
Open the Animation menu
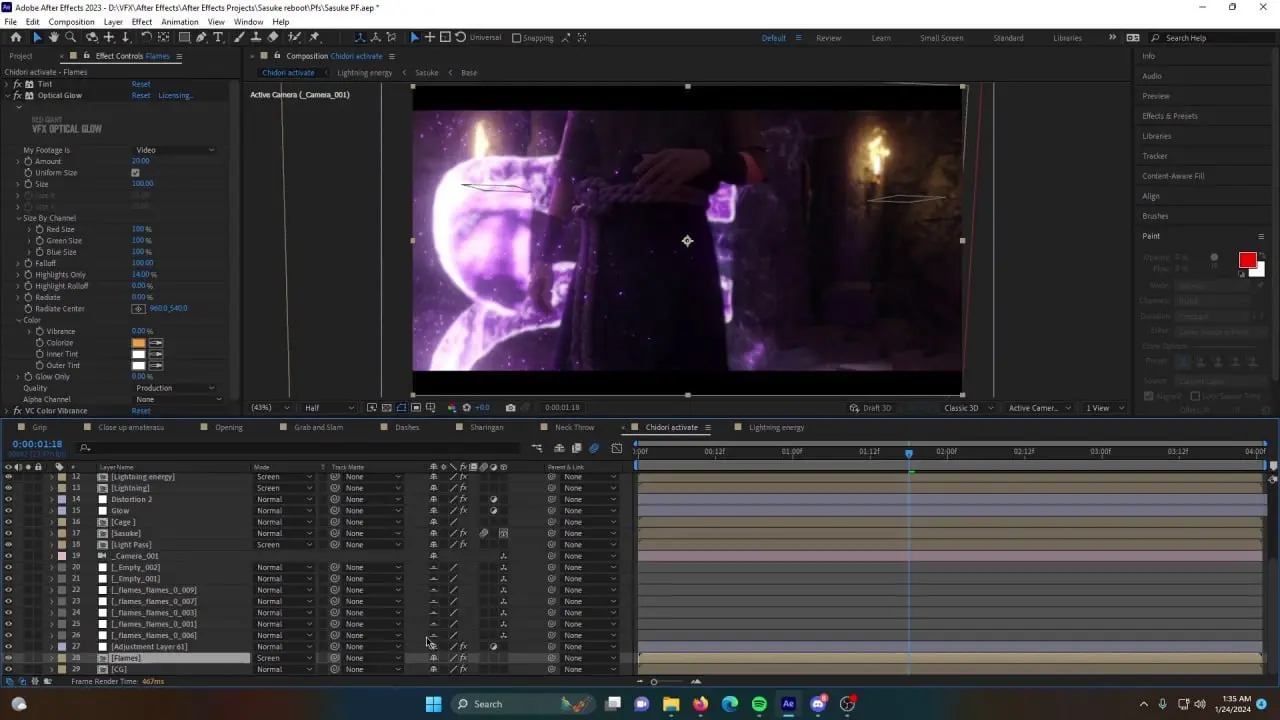tap(180, 22)
